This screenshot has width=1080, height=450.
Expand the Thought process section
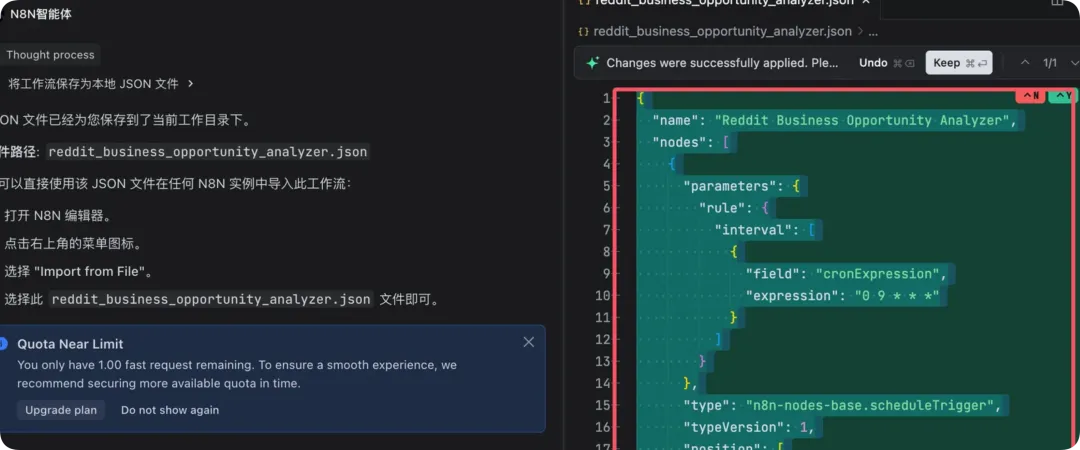[50, 55]
